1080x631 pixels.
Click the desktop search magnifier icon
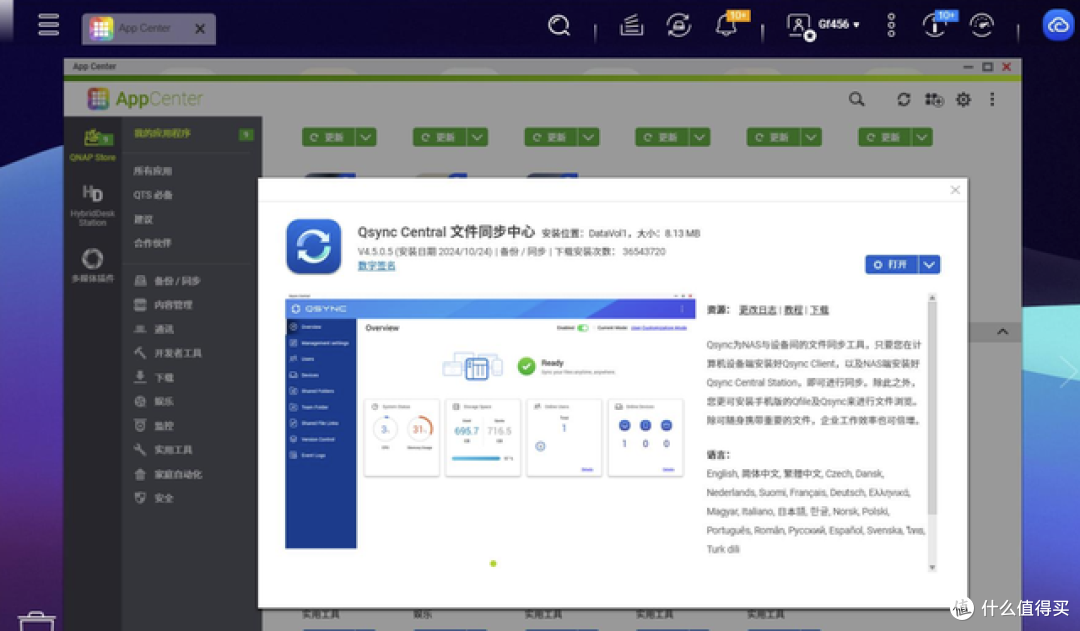(x=559, y=26)
